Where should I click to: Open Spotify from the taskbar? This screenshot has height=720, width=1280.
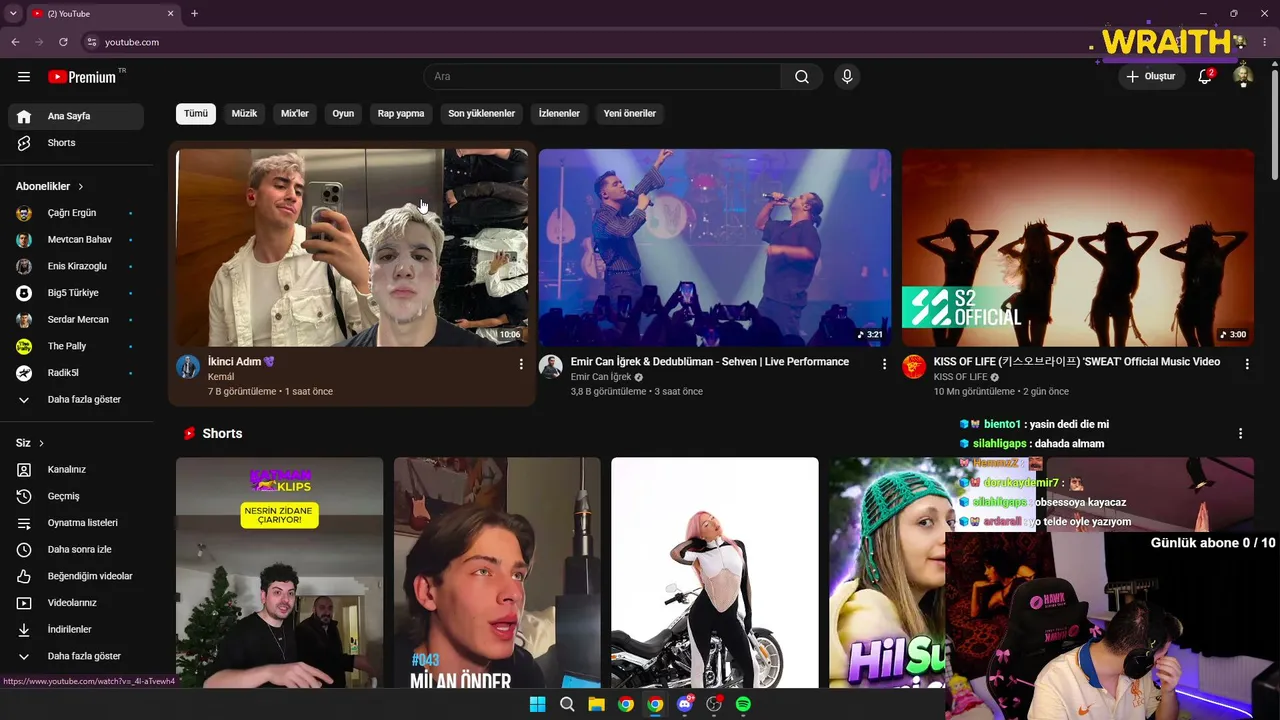743,704
